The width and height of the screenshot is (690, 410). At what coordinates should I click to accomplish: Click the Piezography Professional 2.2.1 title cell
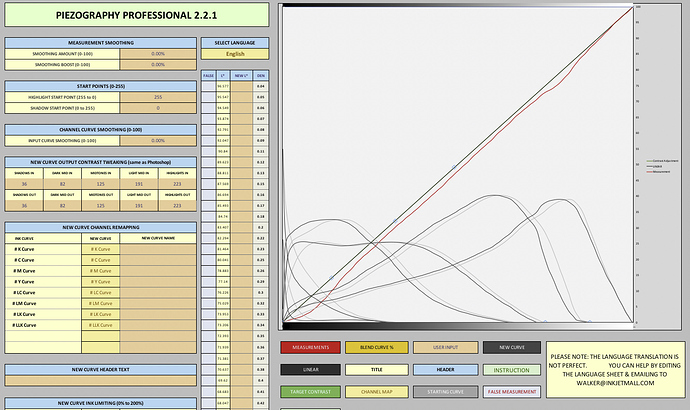(136, 15)
